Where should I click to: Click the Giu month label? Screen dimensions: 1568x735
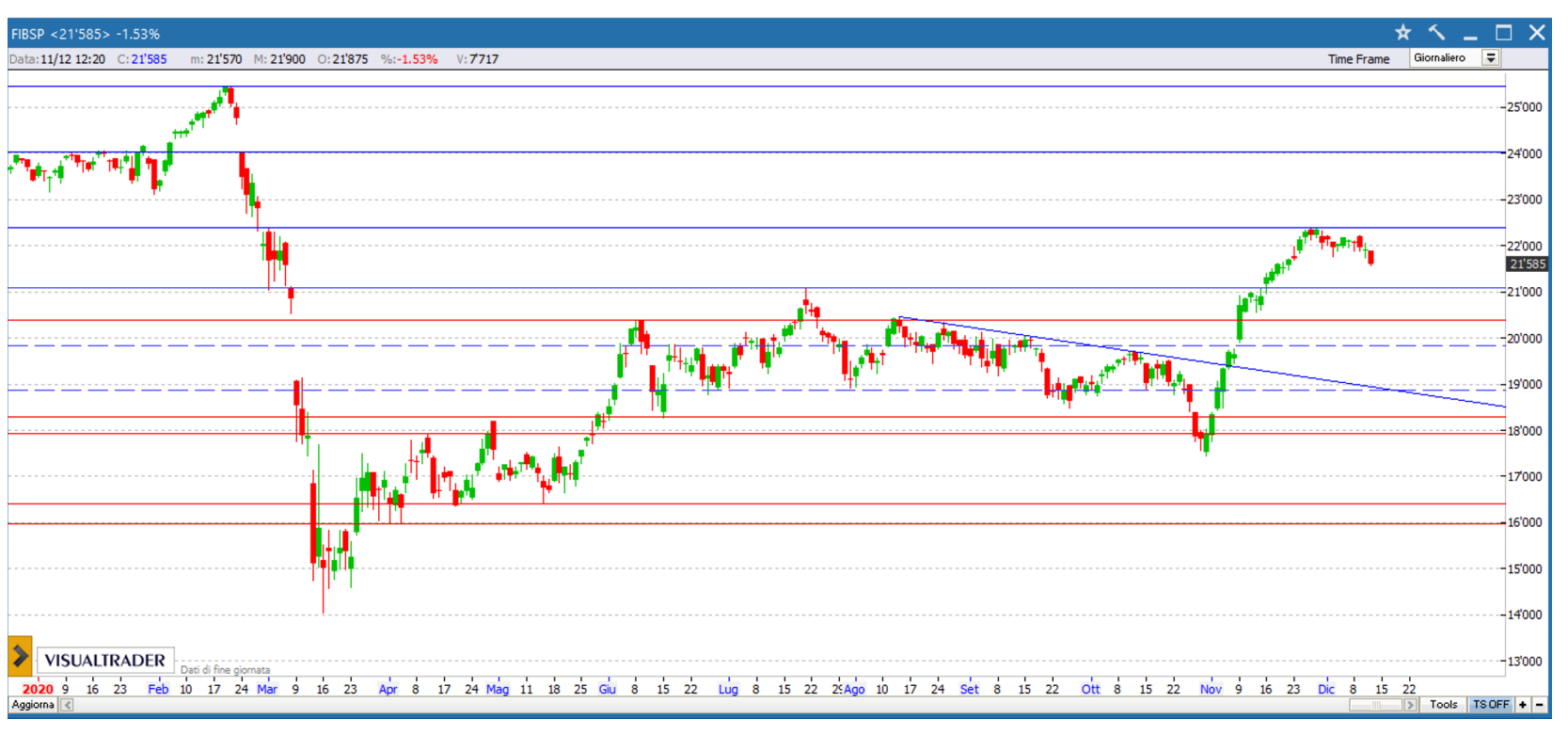608,689
